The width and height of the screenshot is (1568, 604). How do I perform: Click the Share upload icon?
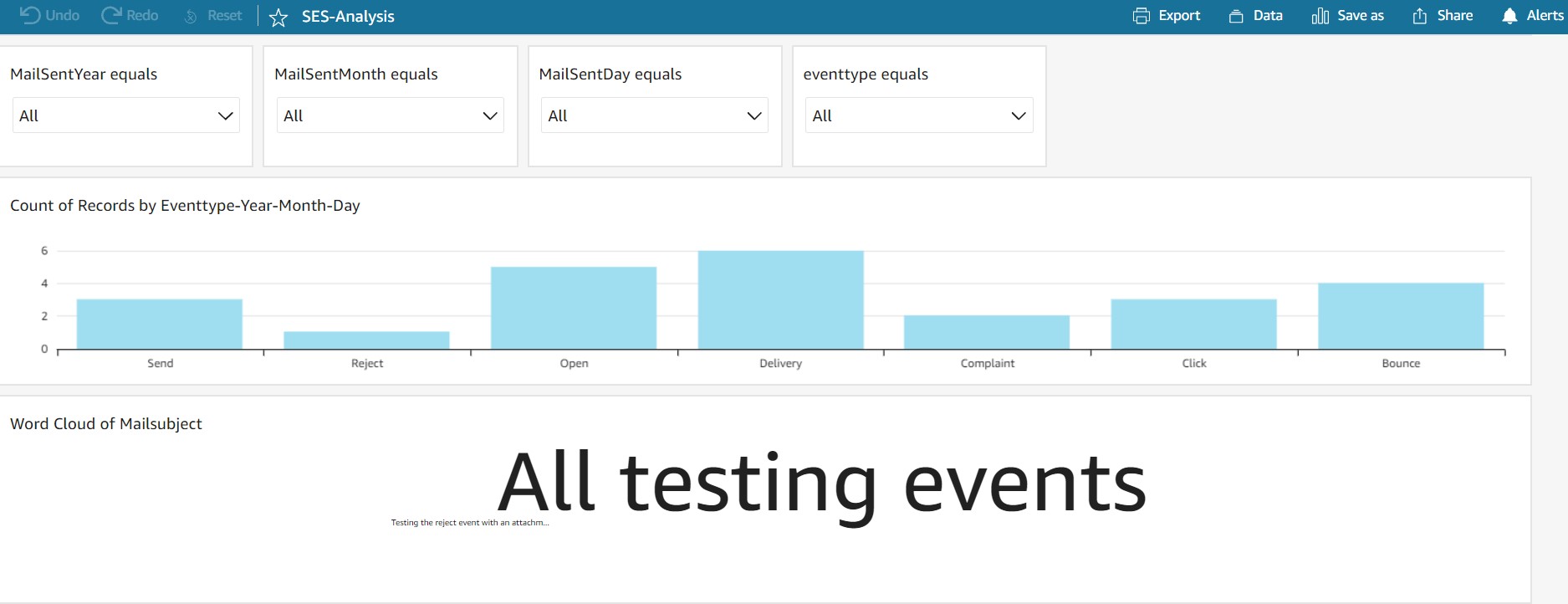[1420, 16]
